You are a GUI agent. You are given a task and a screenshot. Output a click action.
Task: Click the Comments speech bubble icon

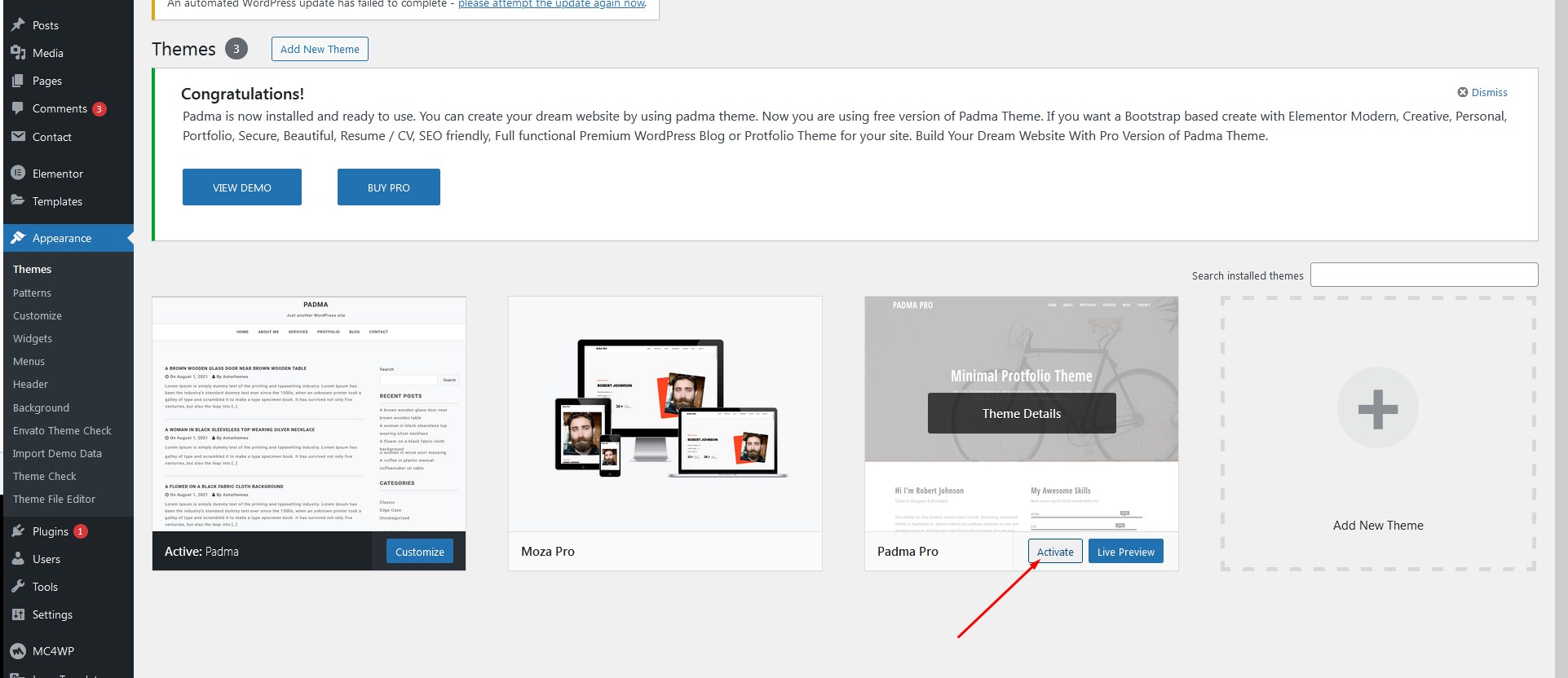[18, 108]
